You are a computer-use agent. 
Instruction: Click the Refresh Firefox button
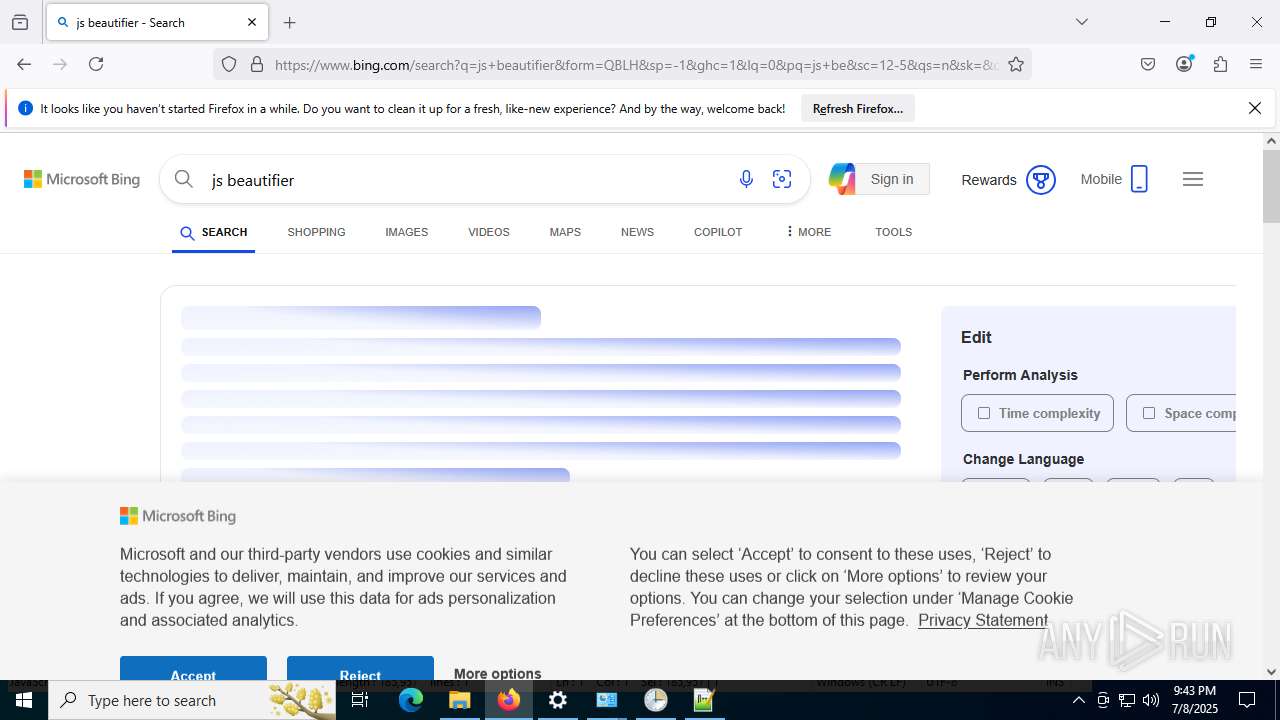858,109
